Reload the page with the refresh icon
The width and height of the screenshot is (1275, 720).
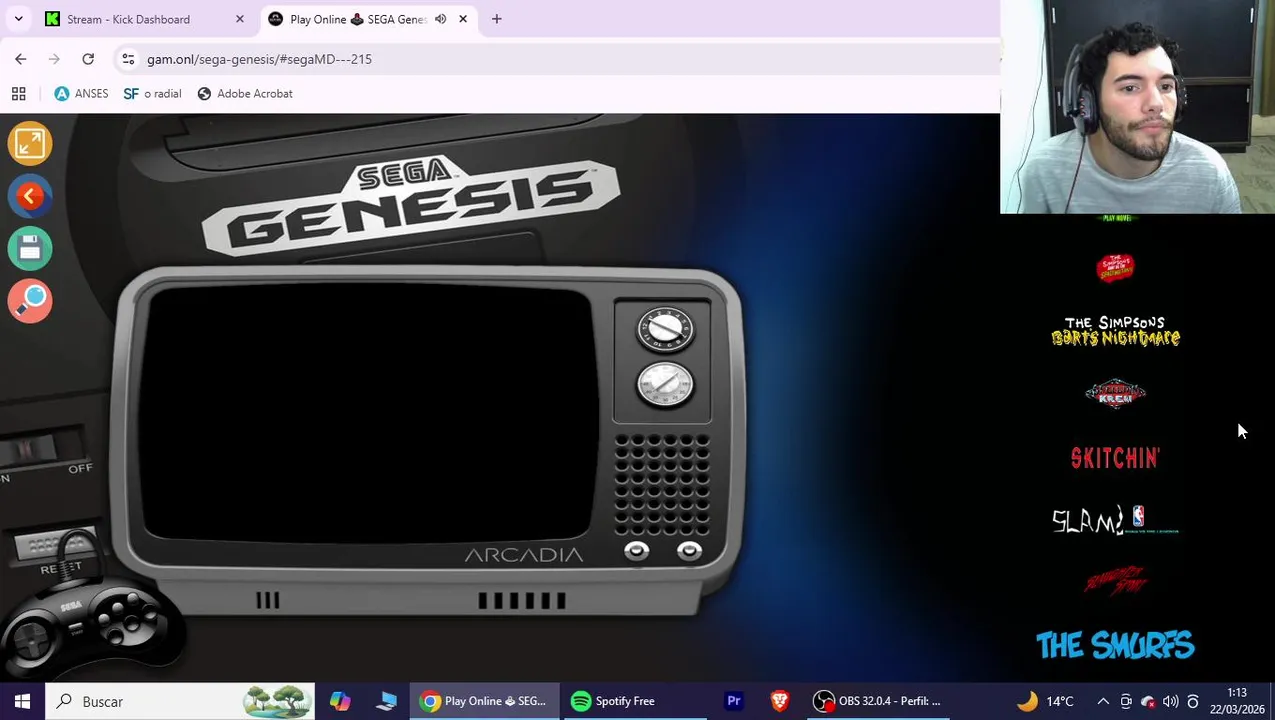tap(88, 59)
